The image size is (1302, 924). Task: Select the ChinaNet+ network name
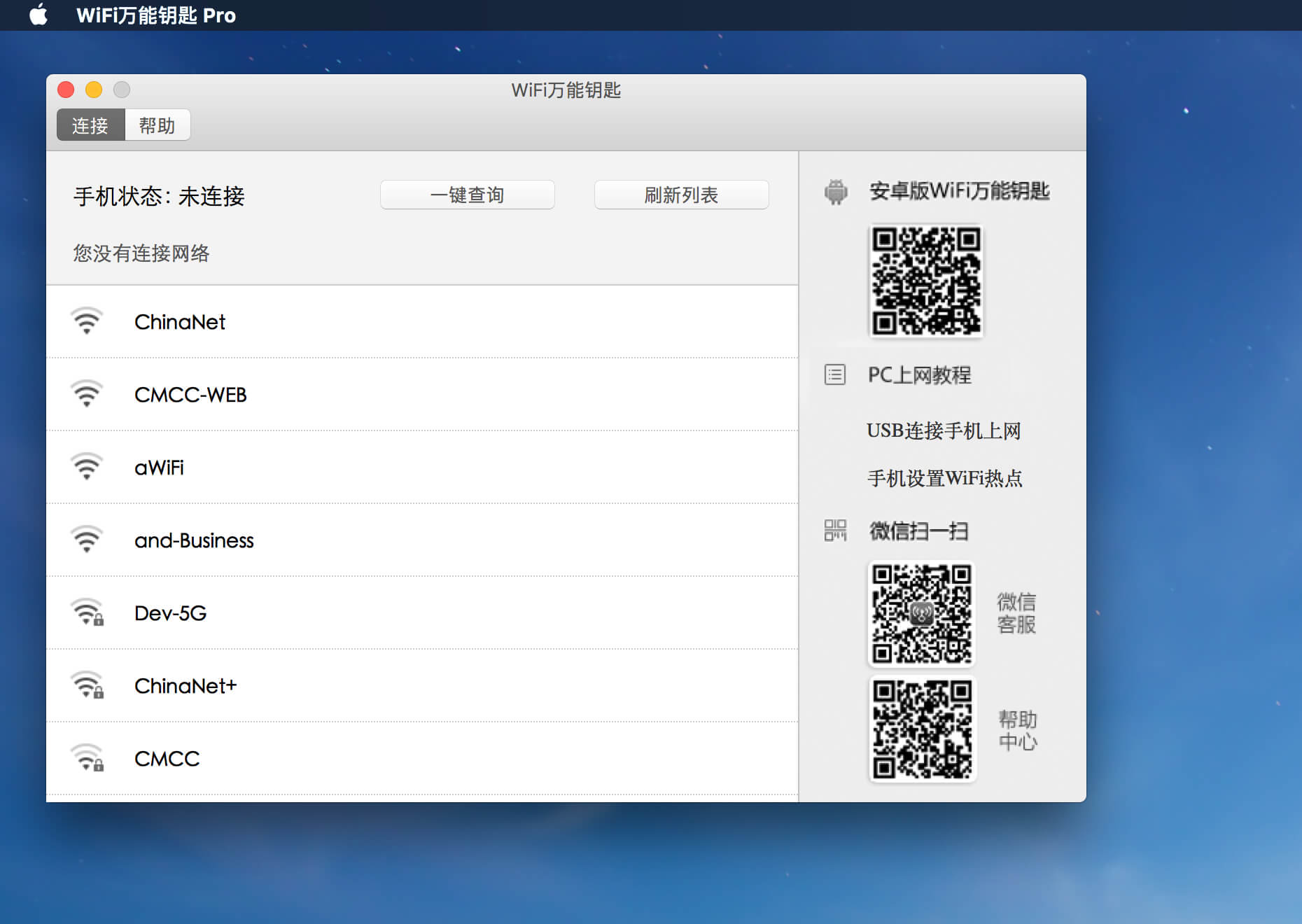point(185,686)
